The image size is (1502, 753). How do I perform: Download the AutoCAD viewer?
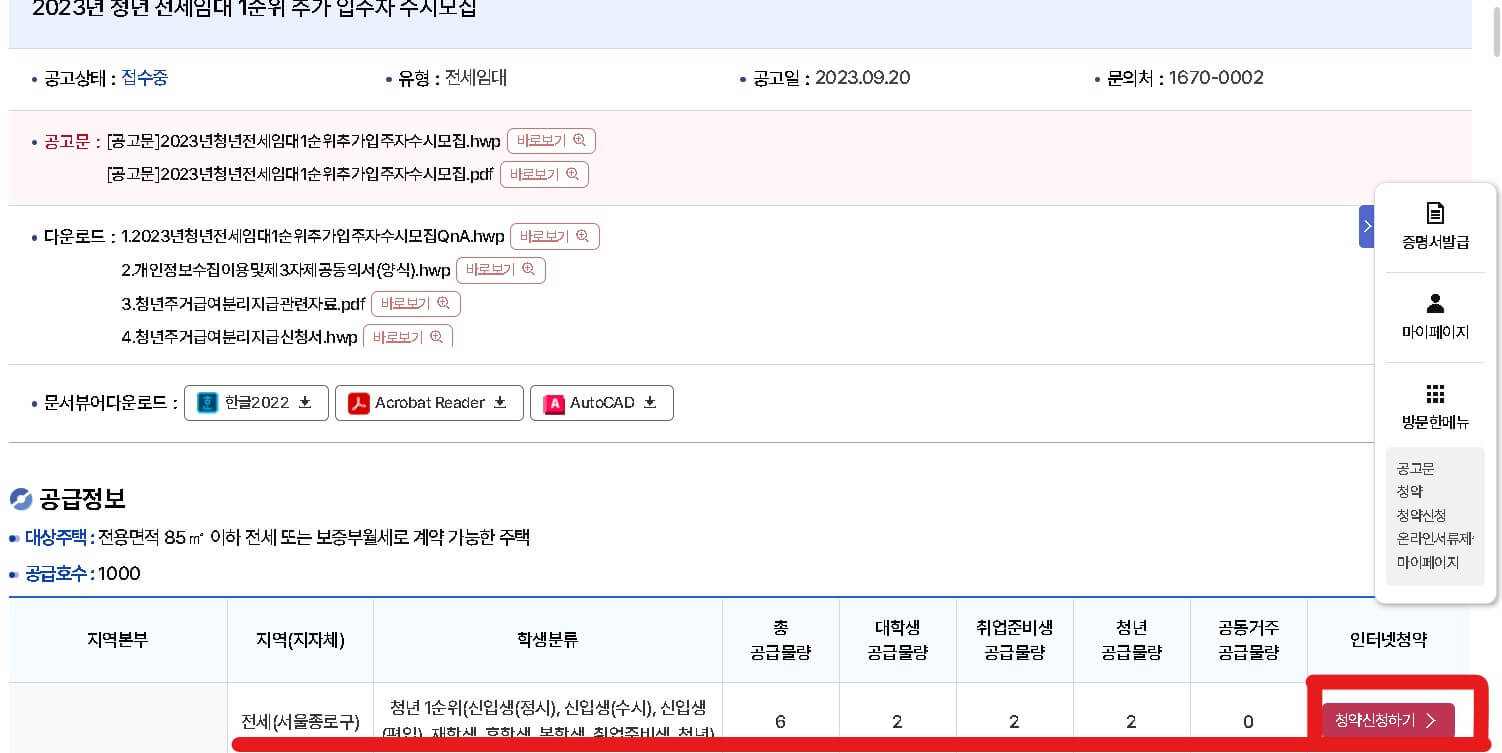tap(601, 403)
